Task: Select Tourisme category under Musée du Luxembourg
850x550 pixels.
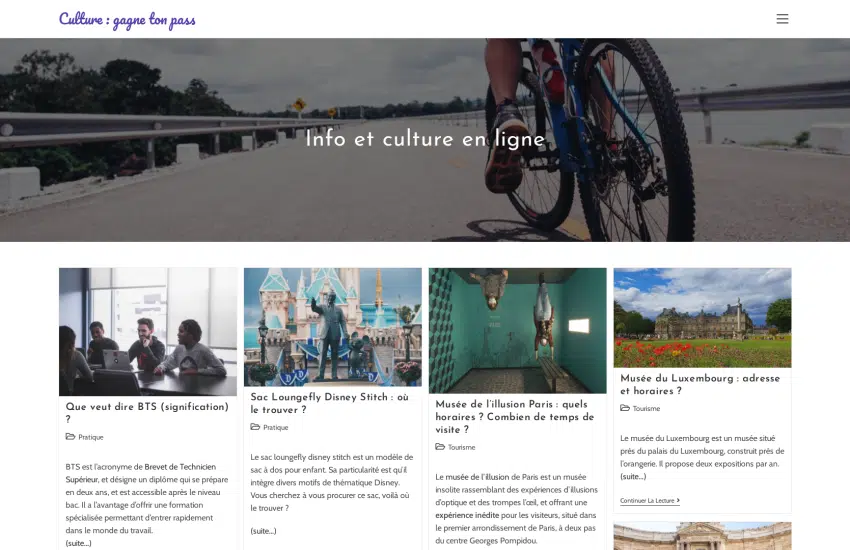Action: point(646,409)
